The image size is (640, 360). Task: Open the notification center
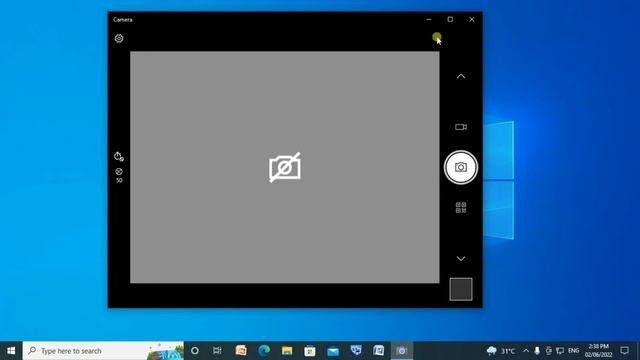[x=624, y=351]
